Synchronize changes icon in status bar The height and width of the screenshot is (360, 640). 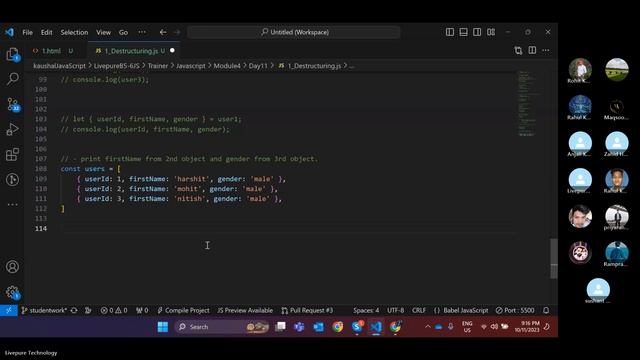(74, 311)
